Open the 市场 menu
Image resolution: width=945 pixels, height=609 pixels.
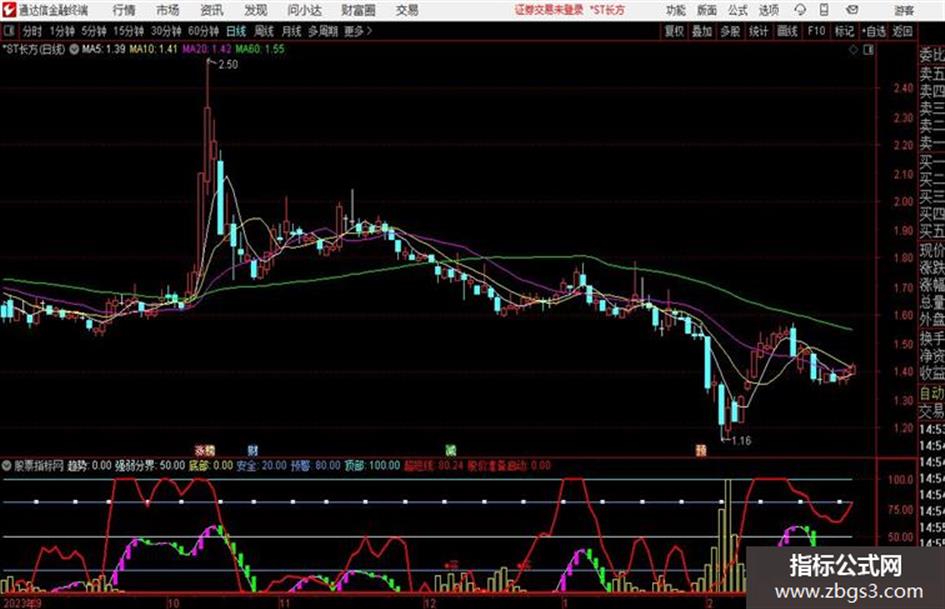(168, 10)
